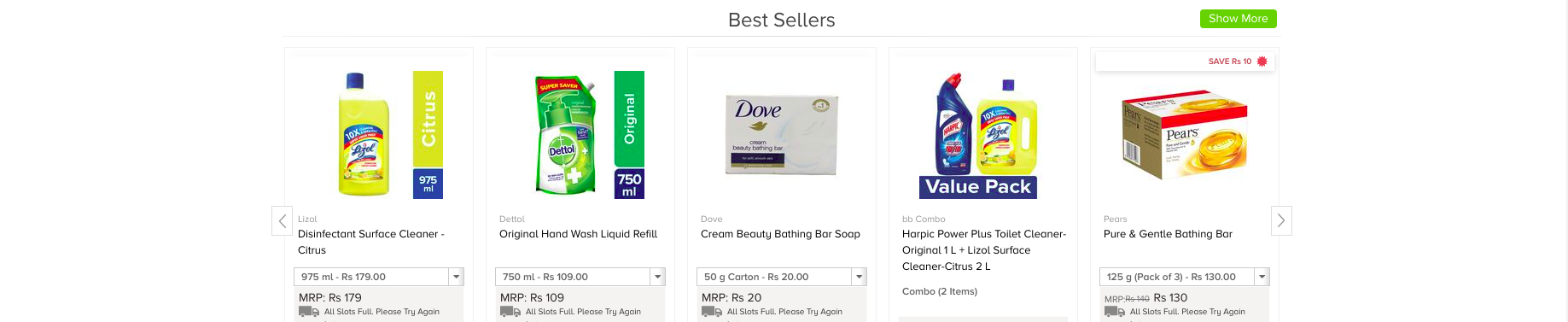
Task: Click the delivery truck icon under Dove
Action: point(712,312)
